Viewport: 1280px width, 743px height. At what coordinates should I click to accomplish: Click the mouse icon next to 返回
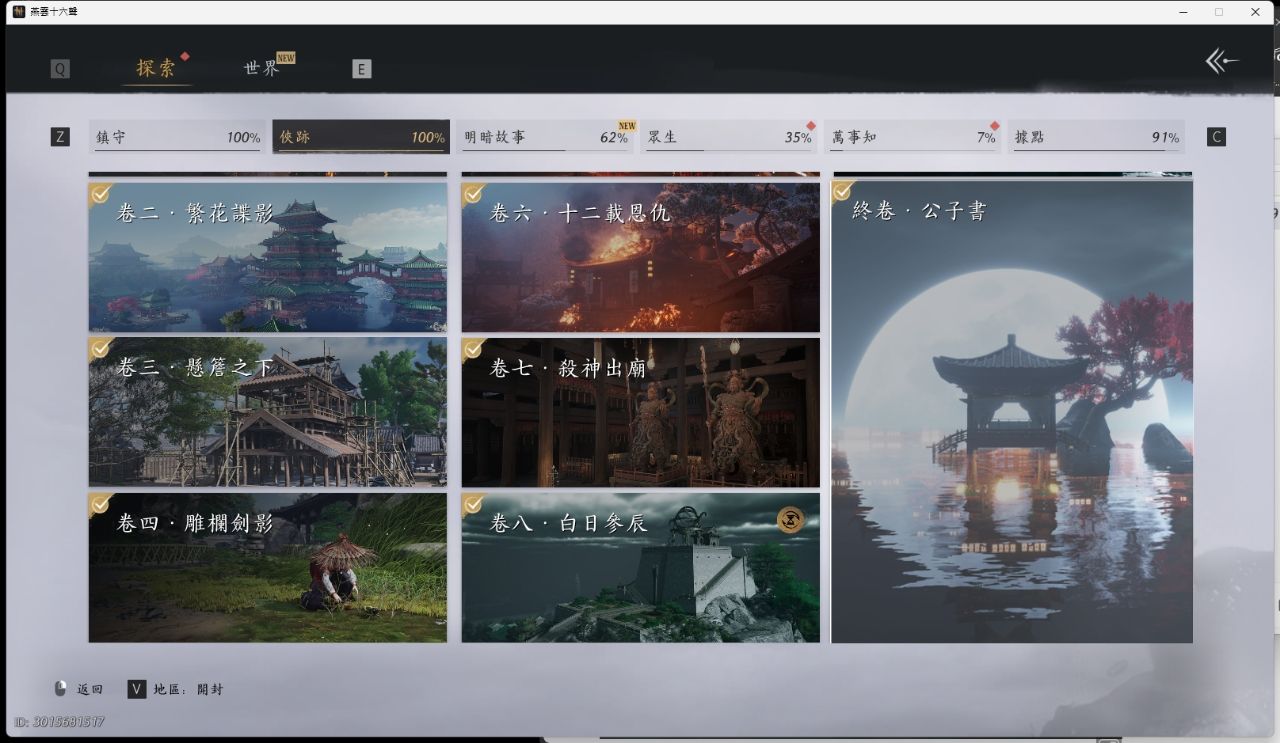61,689
